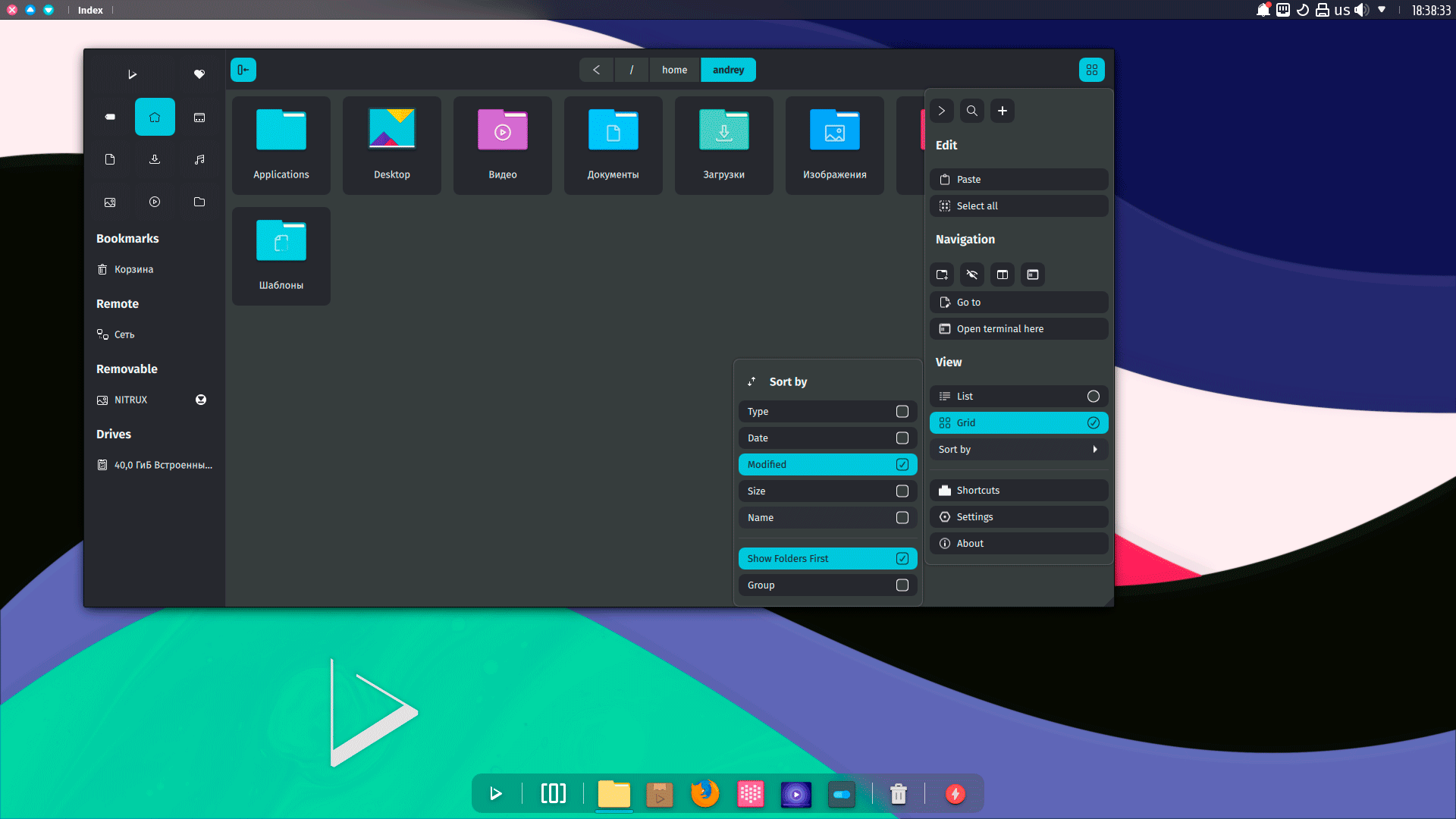Uncheck Show Folders First option
Image resolution: width=1456 pixels, height=819 pixels.
[902, 559]
